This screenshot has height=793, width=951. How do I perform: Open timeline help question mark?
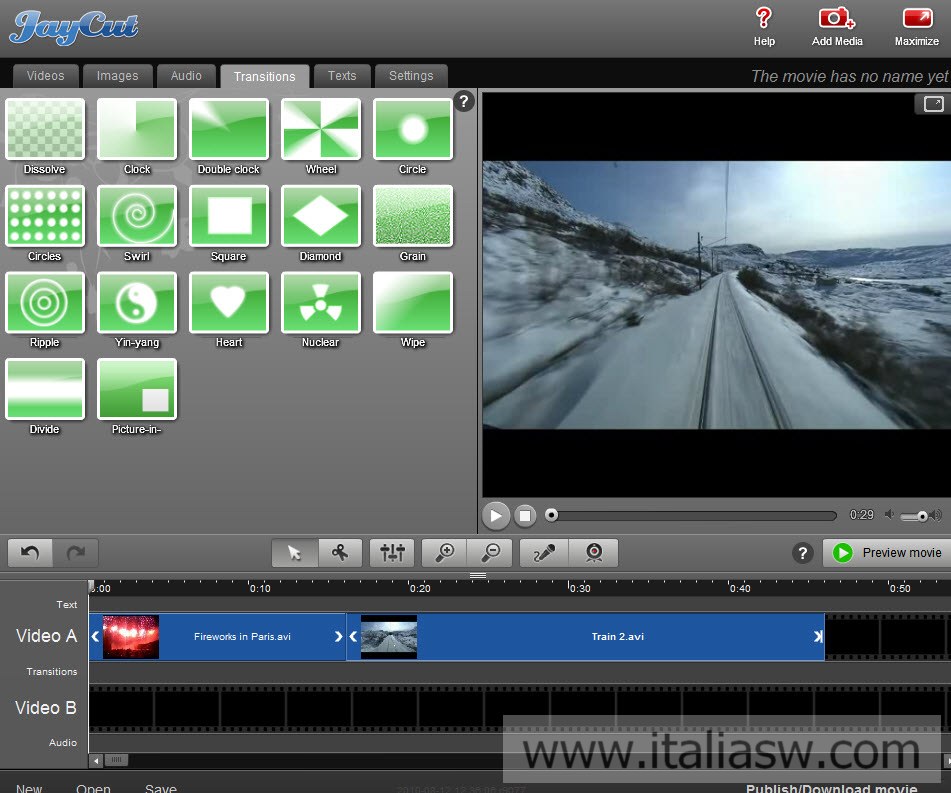click(802, 553)
